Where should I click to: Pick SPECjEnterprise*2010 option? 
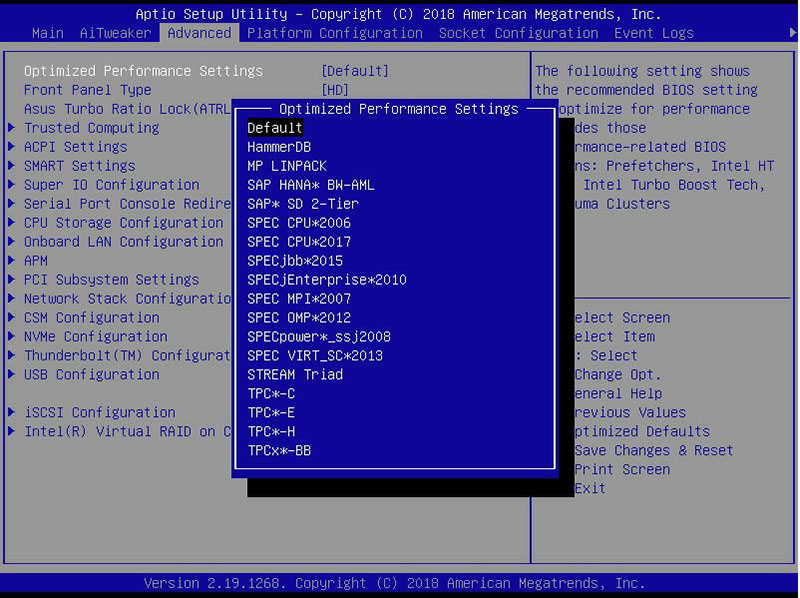[x=327, y=280]
